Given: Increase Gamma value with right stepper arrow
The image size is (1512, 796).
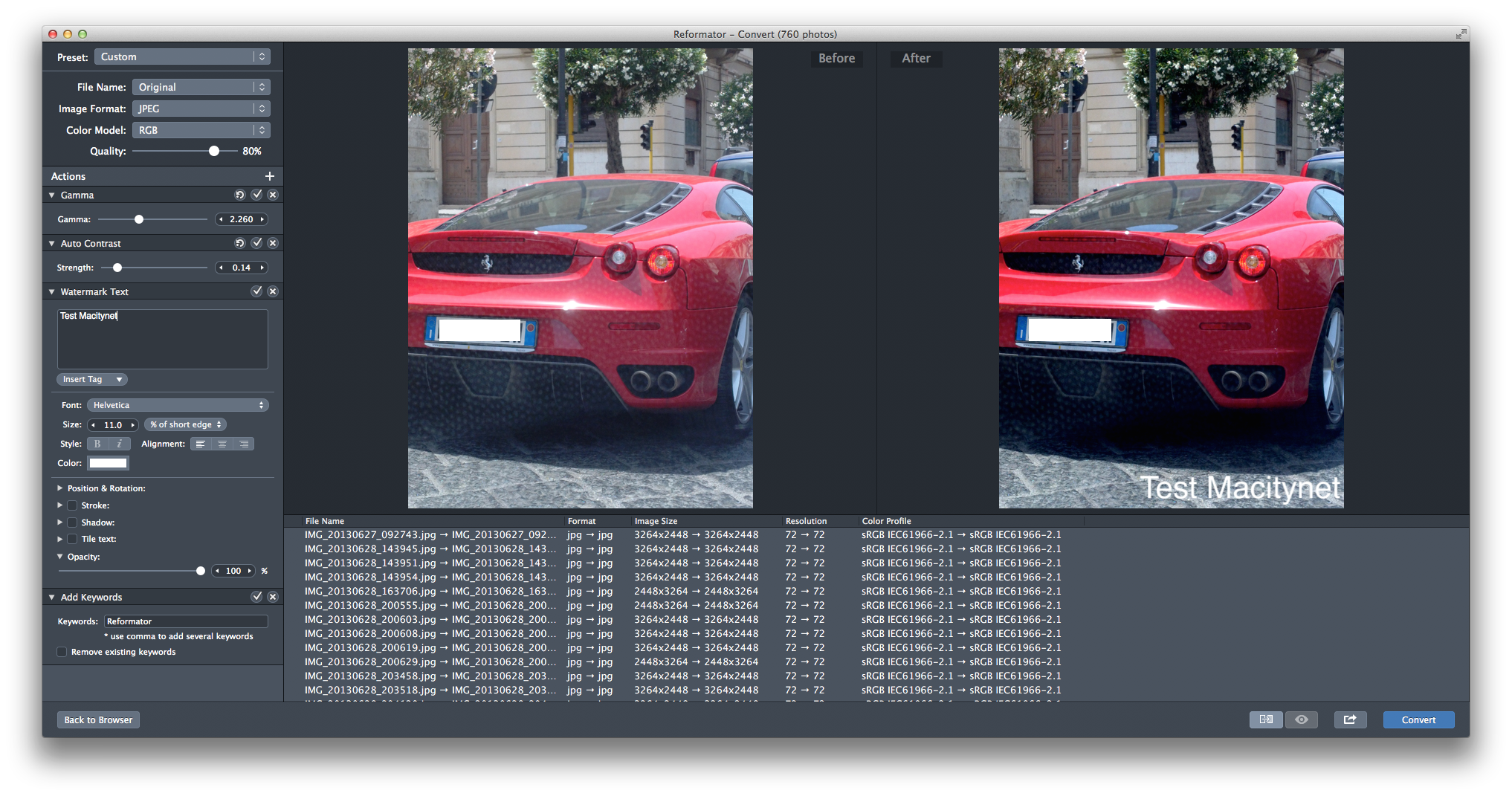Looking at the screenshot, I should click(x=262, y=219).
